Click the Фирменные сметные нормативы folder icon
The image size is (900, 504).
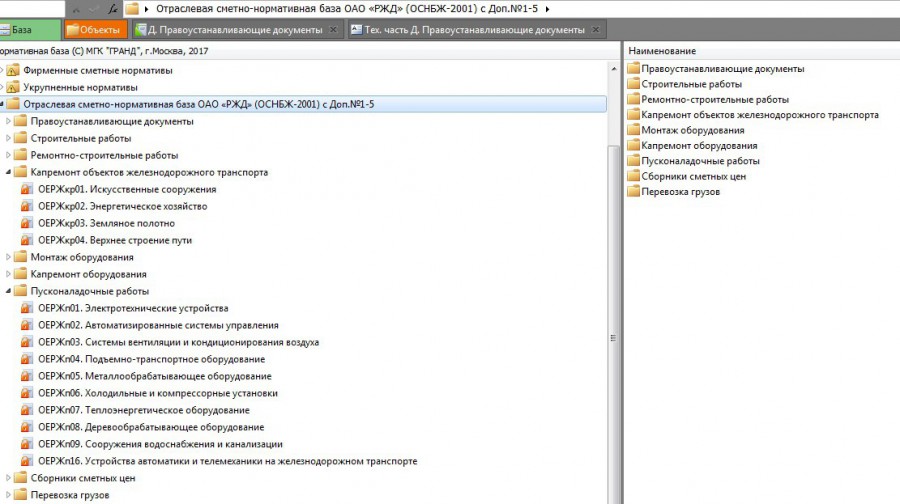(x=13, y=70)
